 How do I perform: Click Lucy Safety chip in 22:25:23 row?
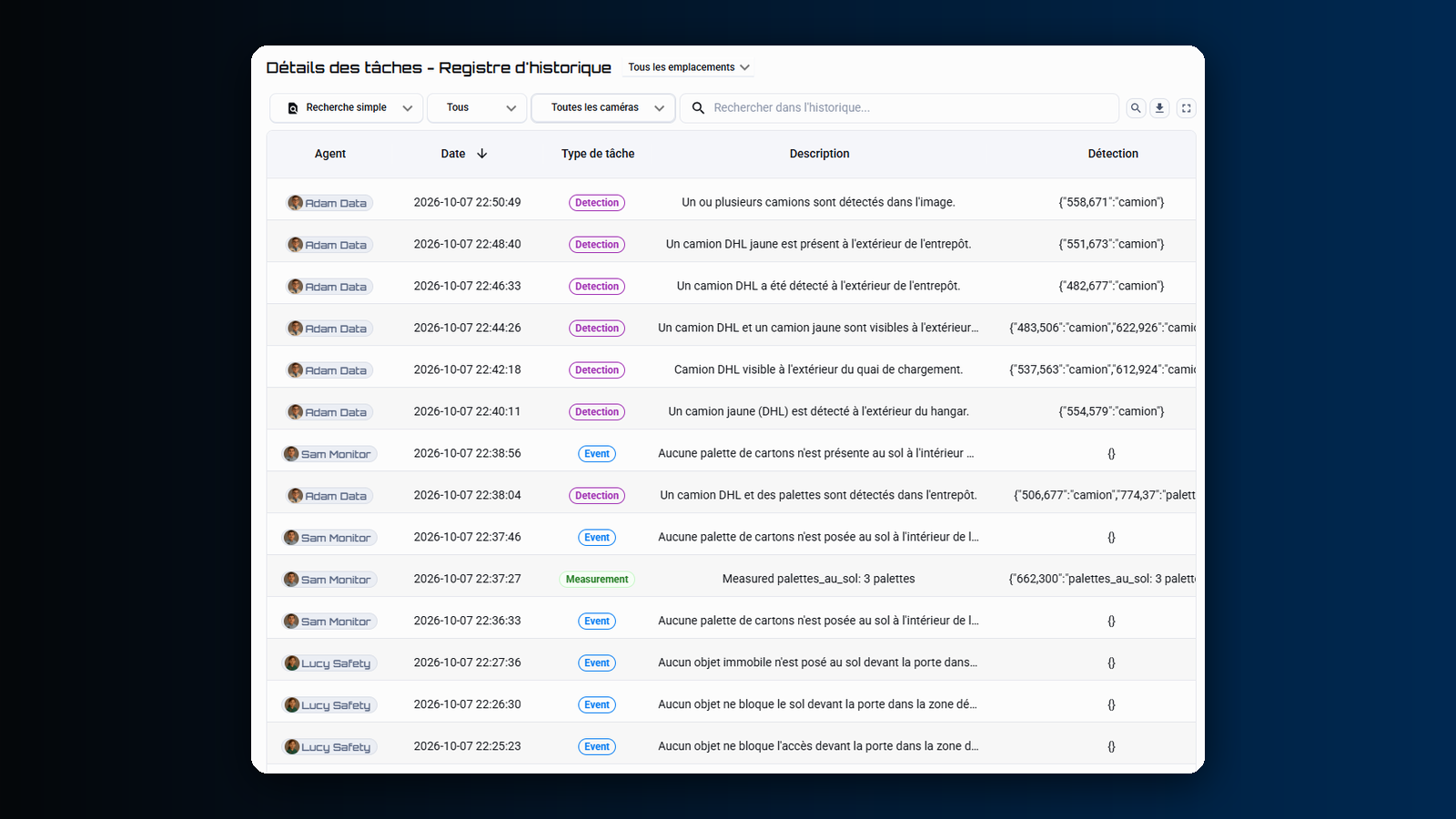329,747
